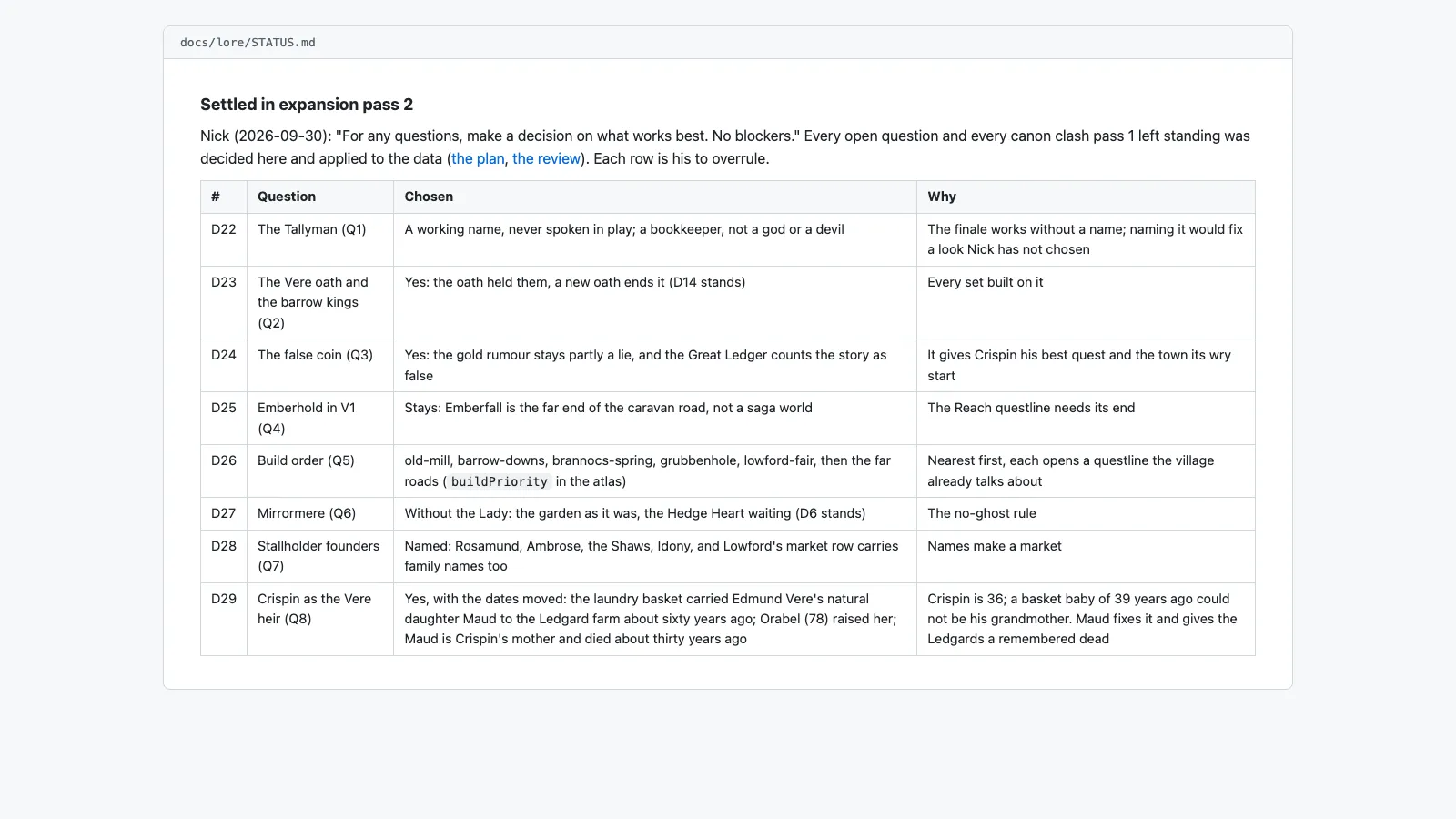Click 'Mirrormere (Q6)' cell
Screen dimensions: 1456x819
[320, 514]
